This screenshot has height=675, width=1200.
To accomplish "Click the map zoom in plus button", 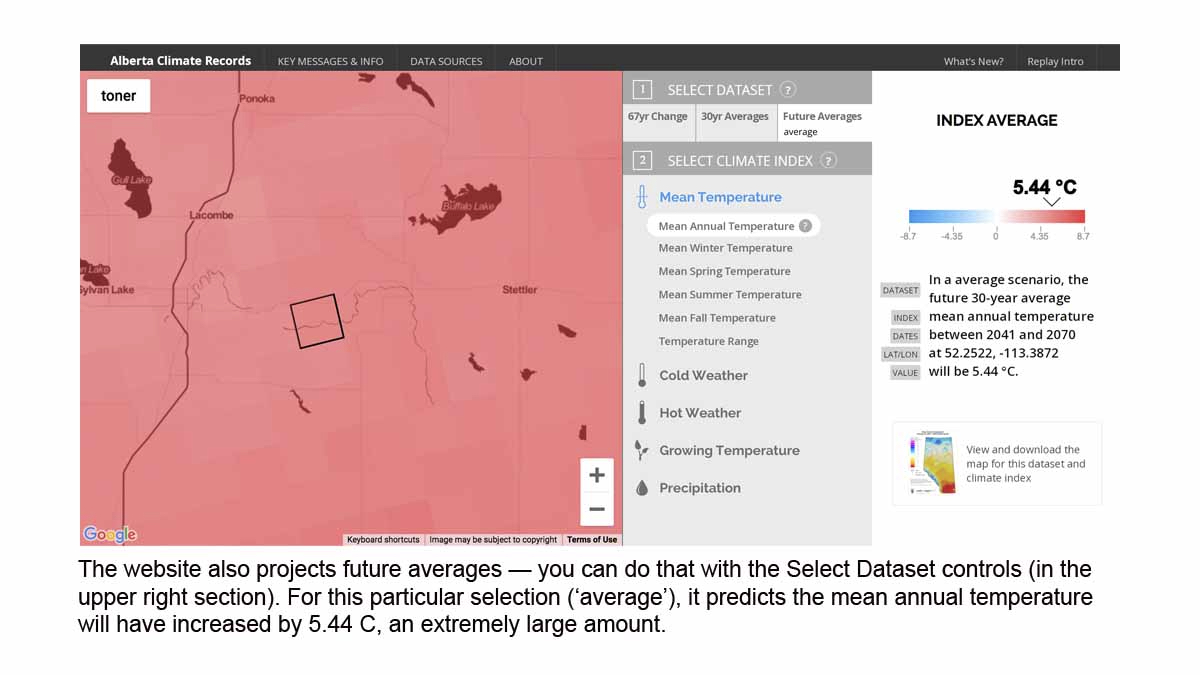I will pyautogui.click(x=597, y=475).
